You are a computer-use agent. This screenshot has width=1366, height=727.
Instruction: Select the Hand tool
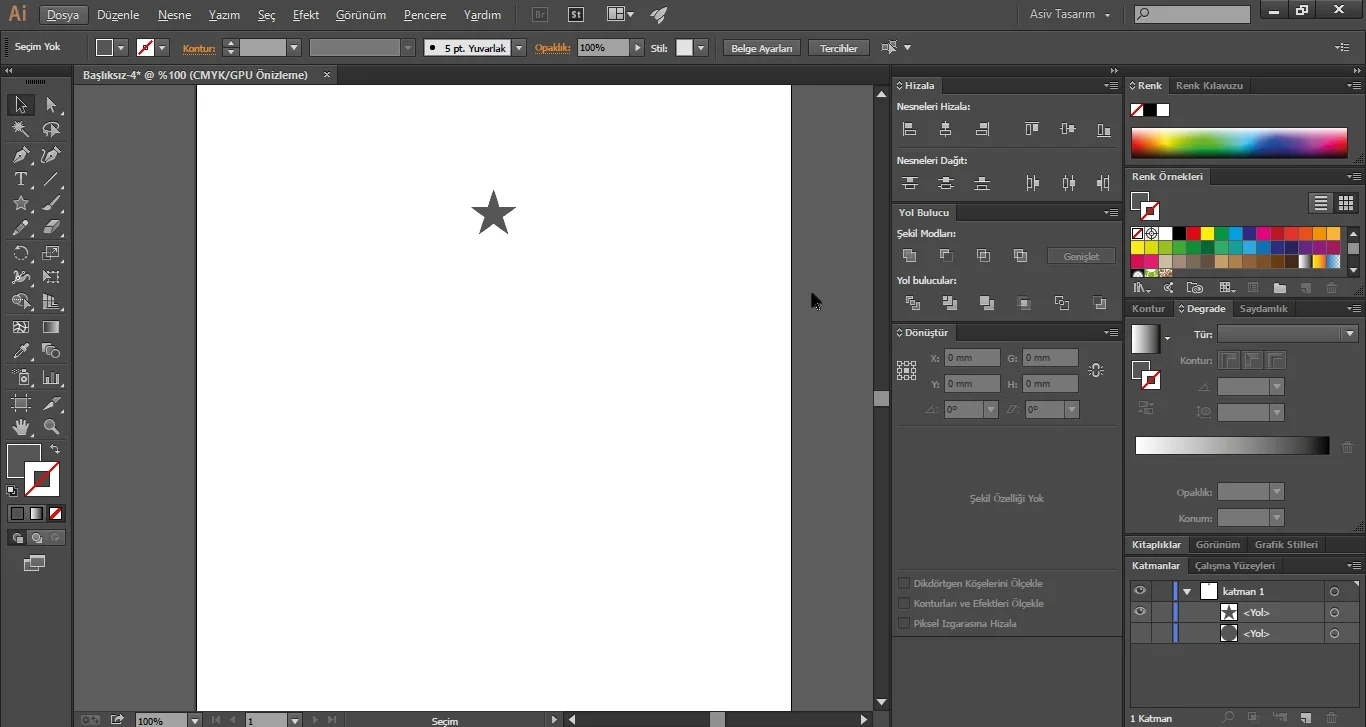pos(20,427)
